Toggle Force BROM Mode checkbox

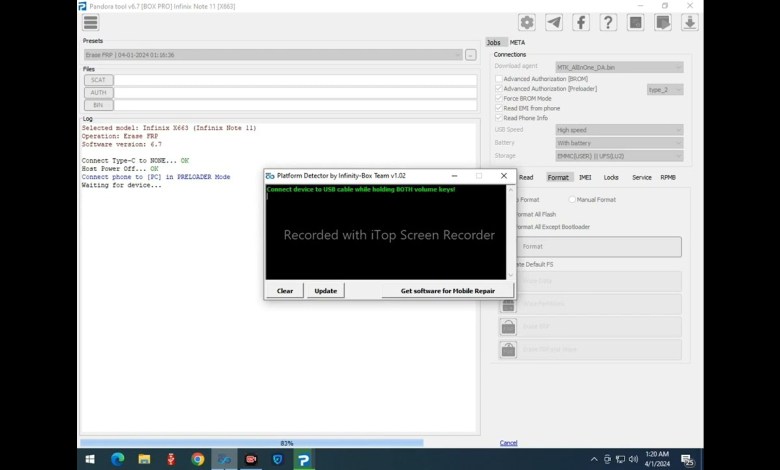click(x=499, y=98)
